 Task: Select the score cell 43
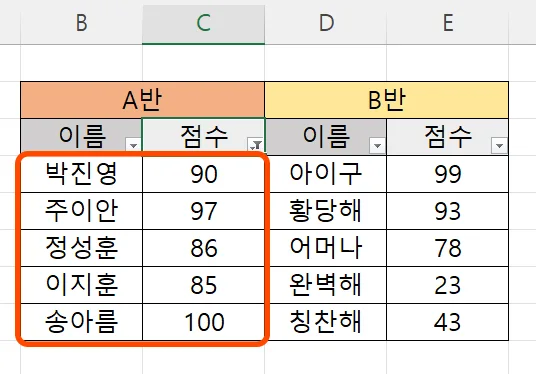(x=447, y=322)
